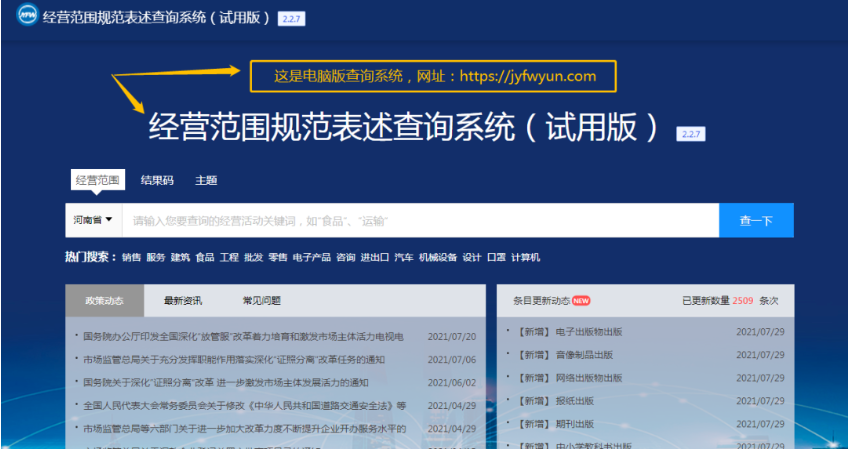Switch to the 主题 tab
Viewport: 853px width, 451px height.
tap(206, 181)
